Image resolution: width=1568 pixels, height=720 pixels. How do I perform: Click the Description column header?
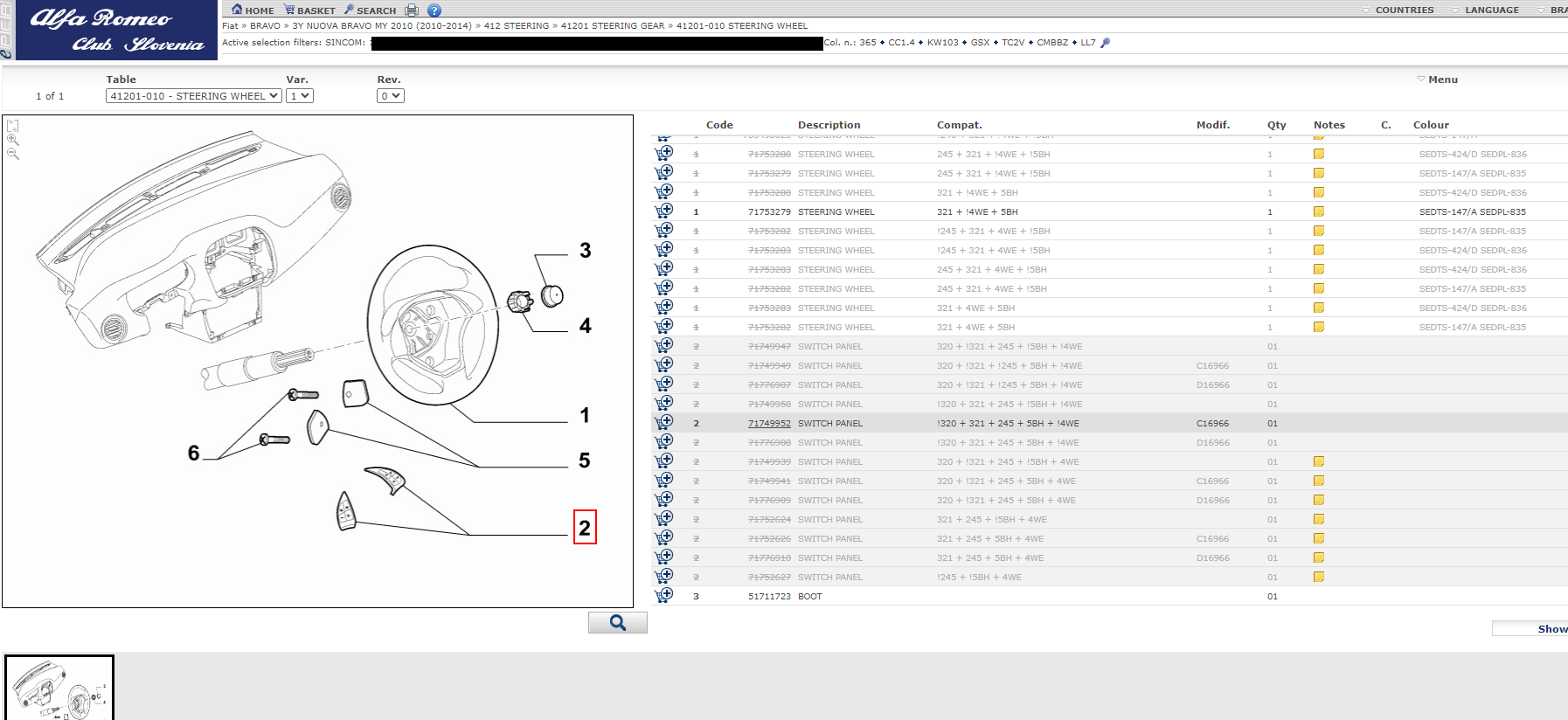829,125
